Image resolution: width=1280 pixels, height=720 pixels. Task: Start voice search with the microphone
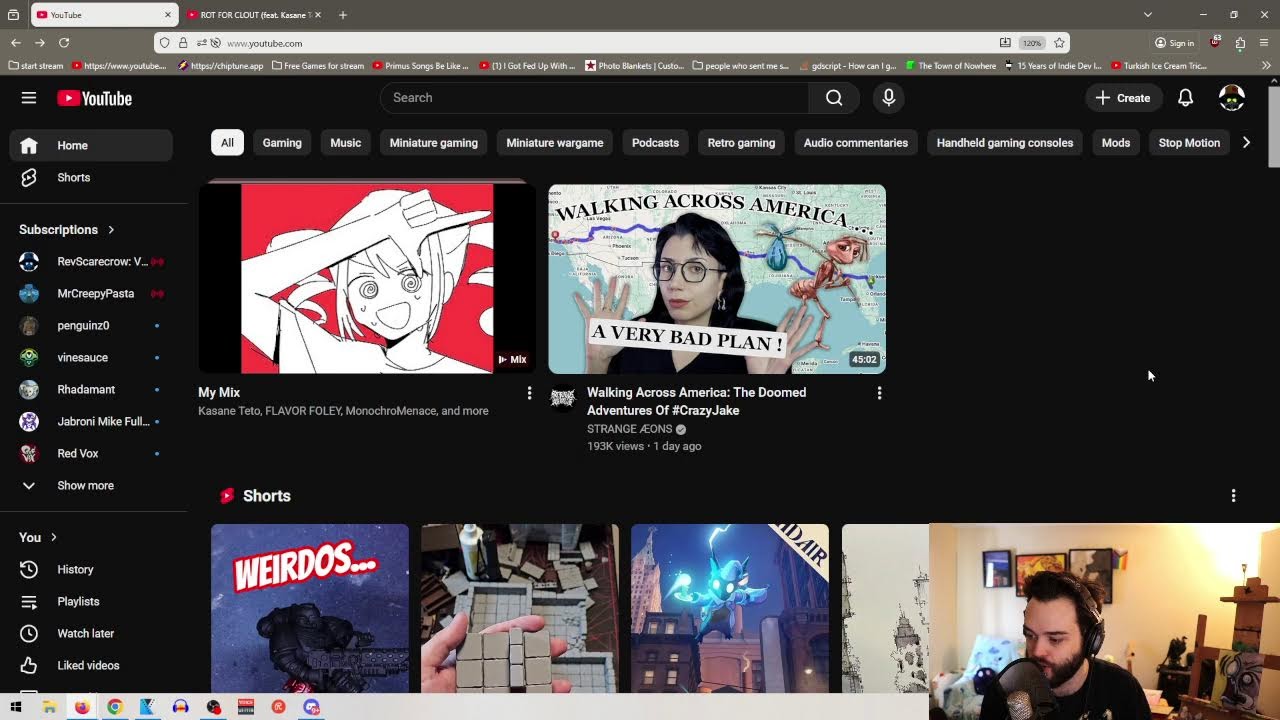click(888, 98)
